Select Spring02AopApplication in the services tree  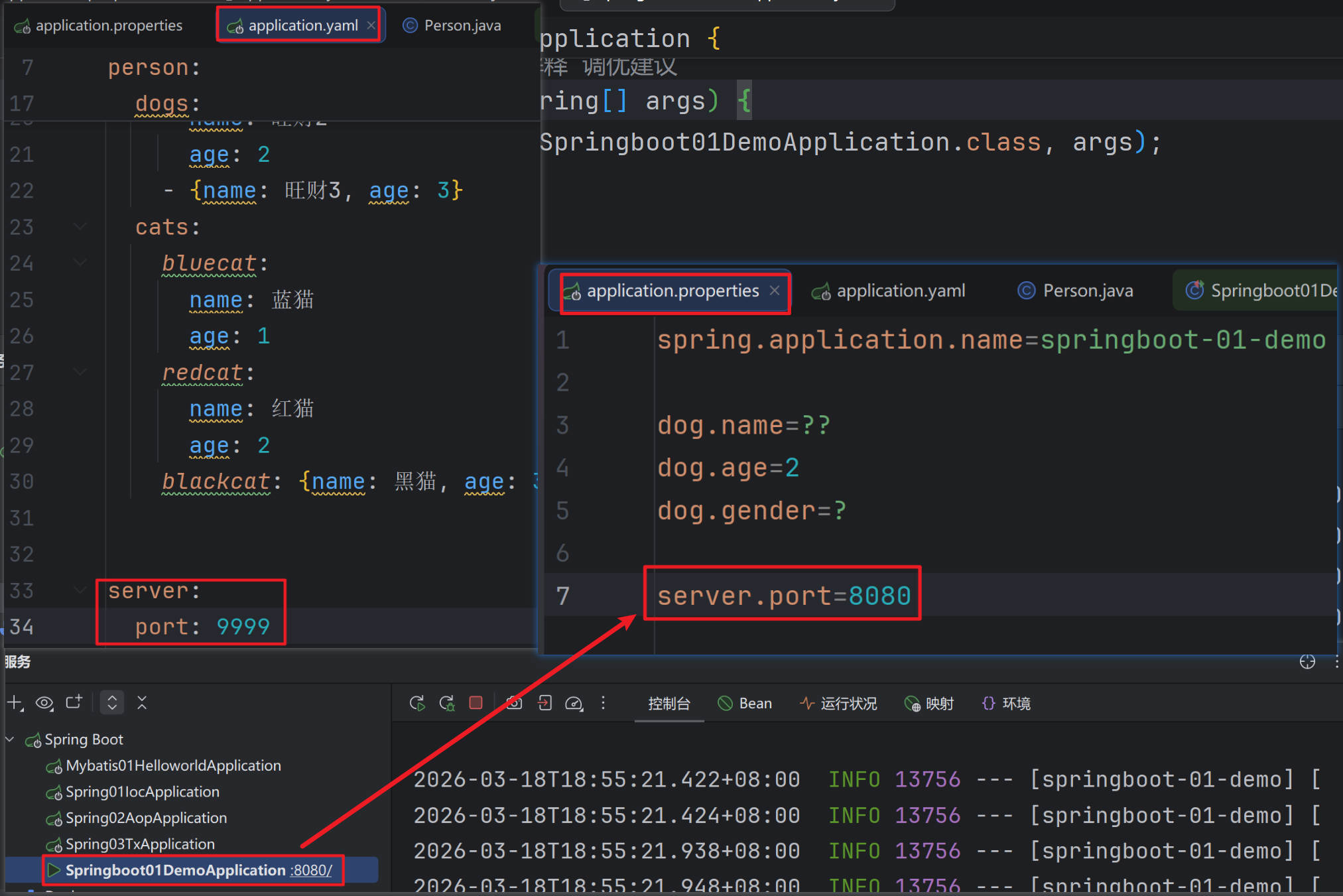tap(145, 818)
